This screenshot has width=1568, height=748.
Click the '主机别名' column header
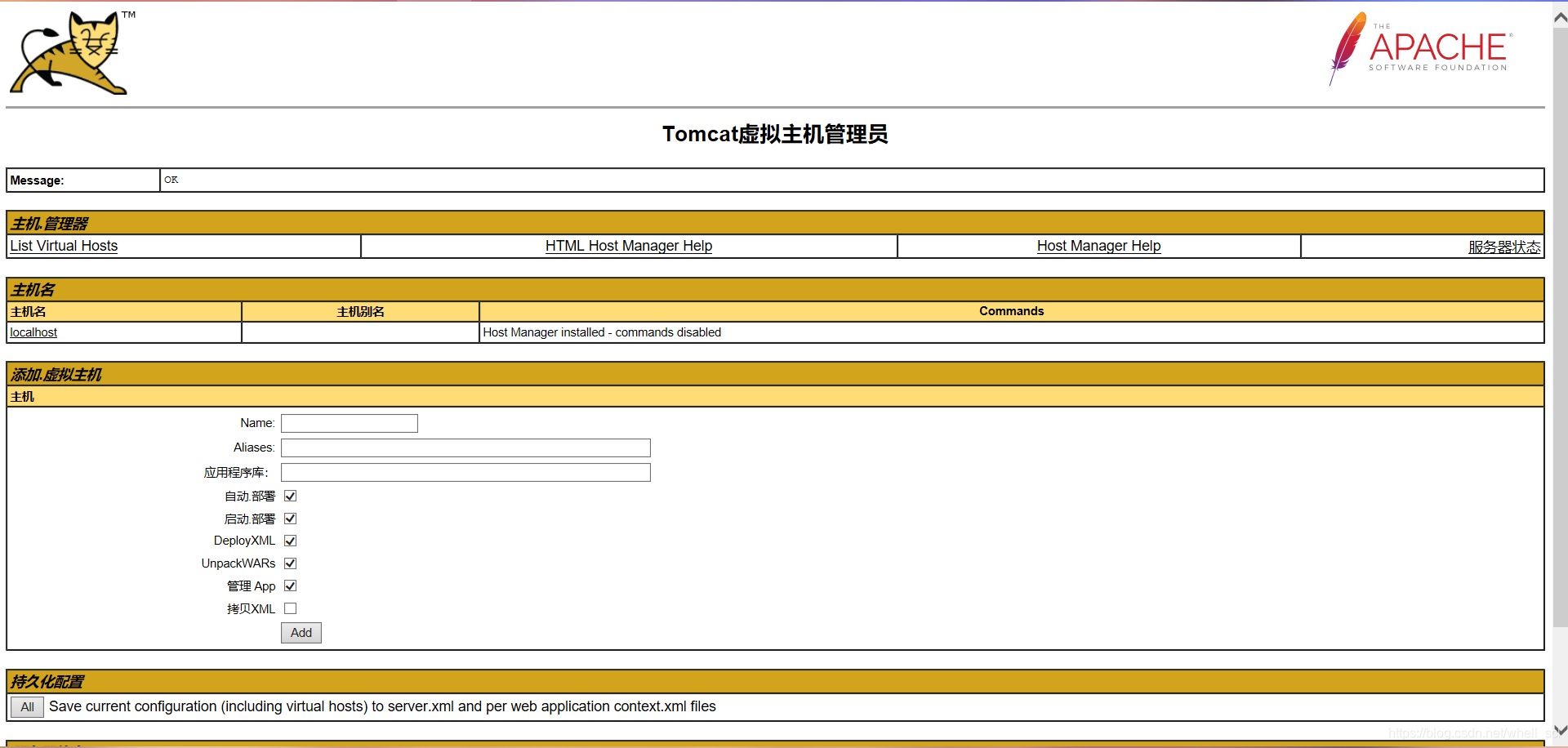coord(360,312)
